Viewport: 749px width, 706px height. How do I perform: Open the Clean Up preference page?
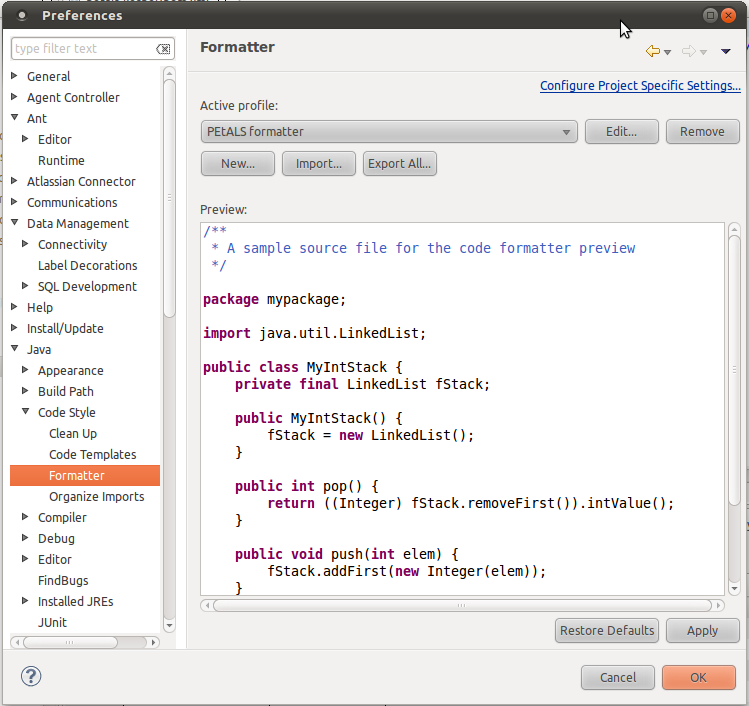click(73, 434)
